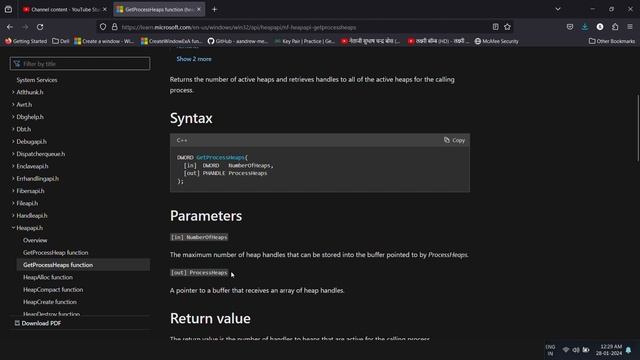Switch to the Channel content YouTube Studio tab
Viewport: 640px width, 360px height.
pos(65,9)
